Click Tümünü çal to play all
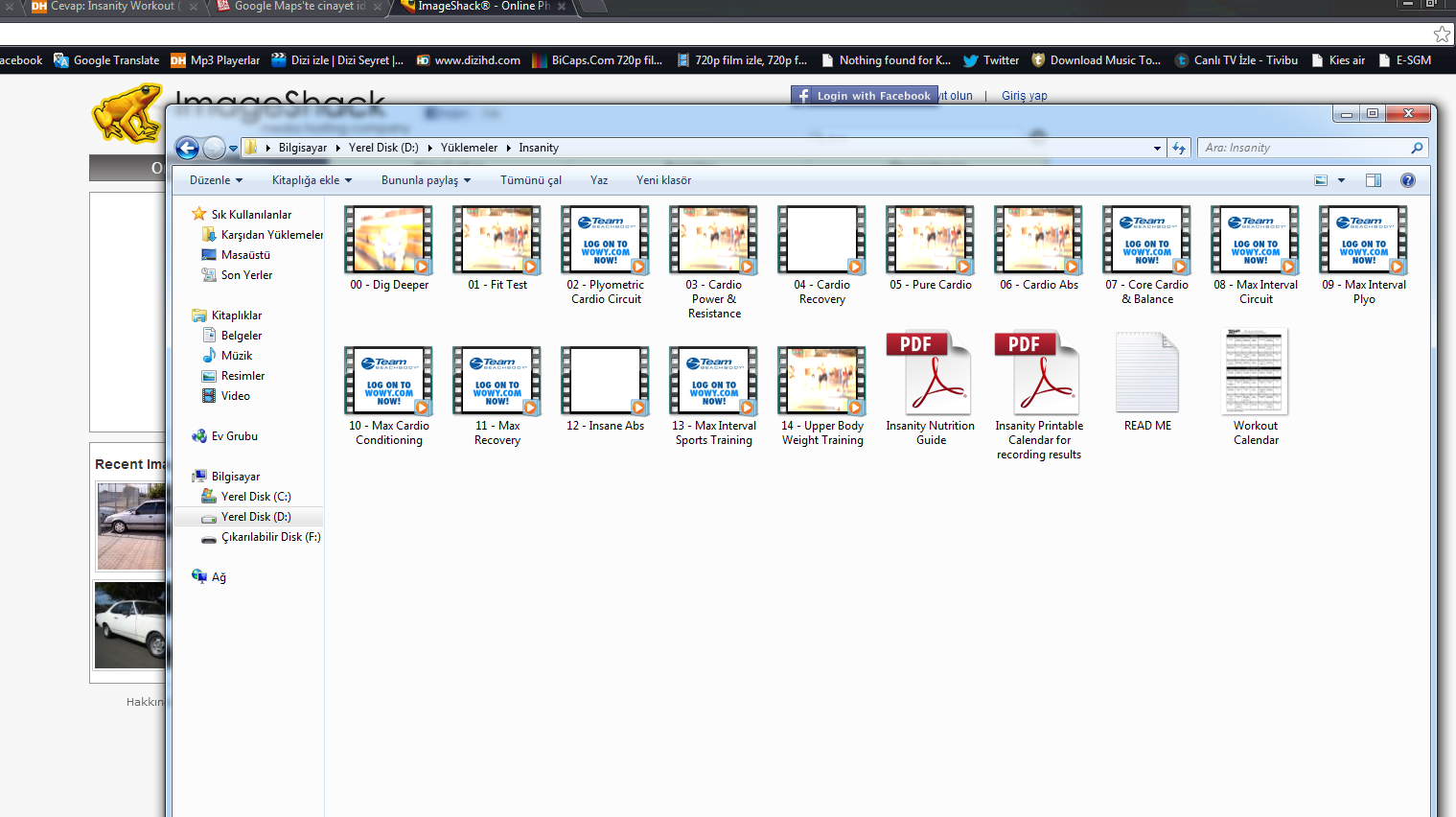Image resolution: width=1456 pixels, height=817 pixels. [x=531, y=180]
